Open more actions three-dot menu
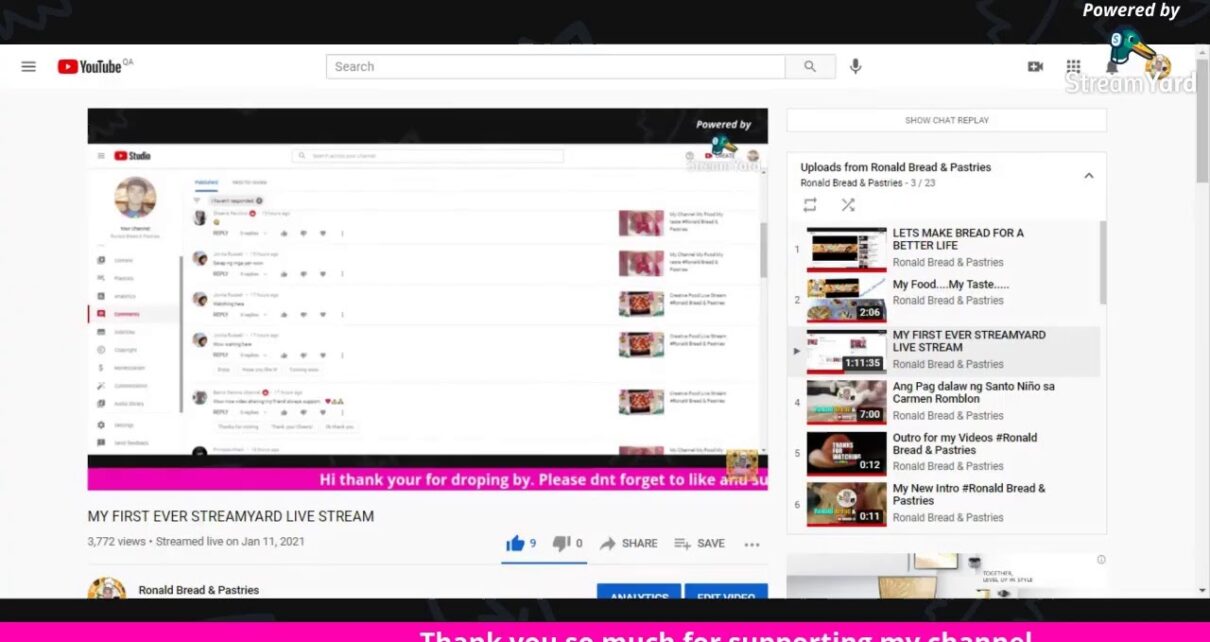This screenshot has width=1210, height=642. coord(752,544)
